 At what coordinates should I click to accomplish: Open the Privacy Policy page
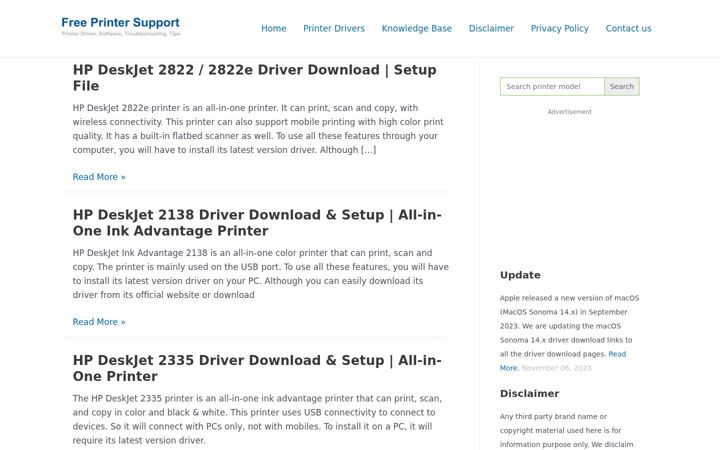pos(559,28)
